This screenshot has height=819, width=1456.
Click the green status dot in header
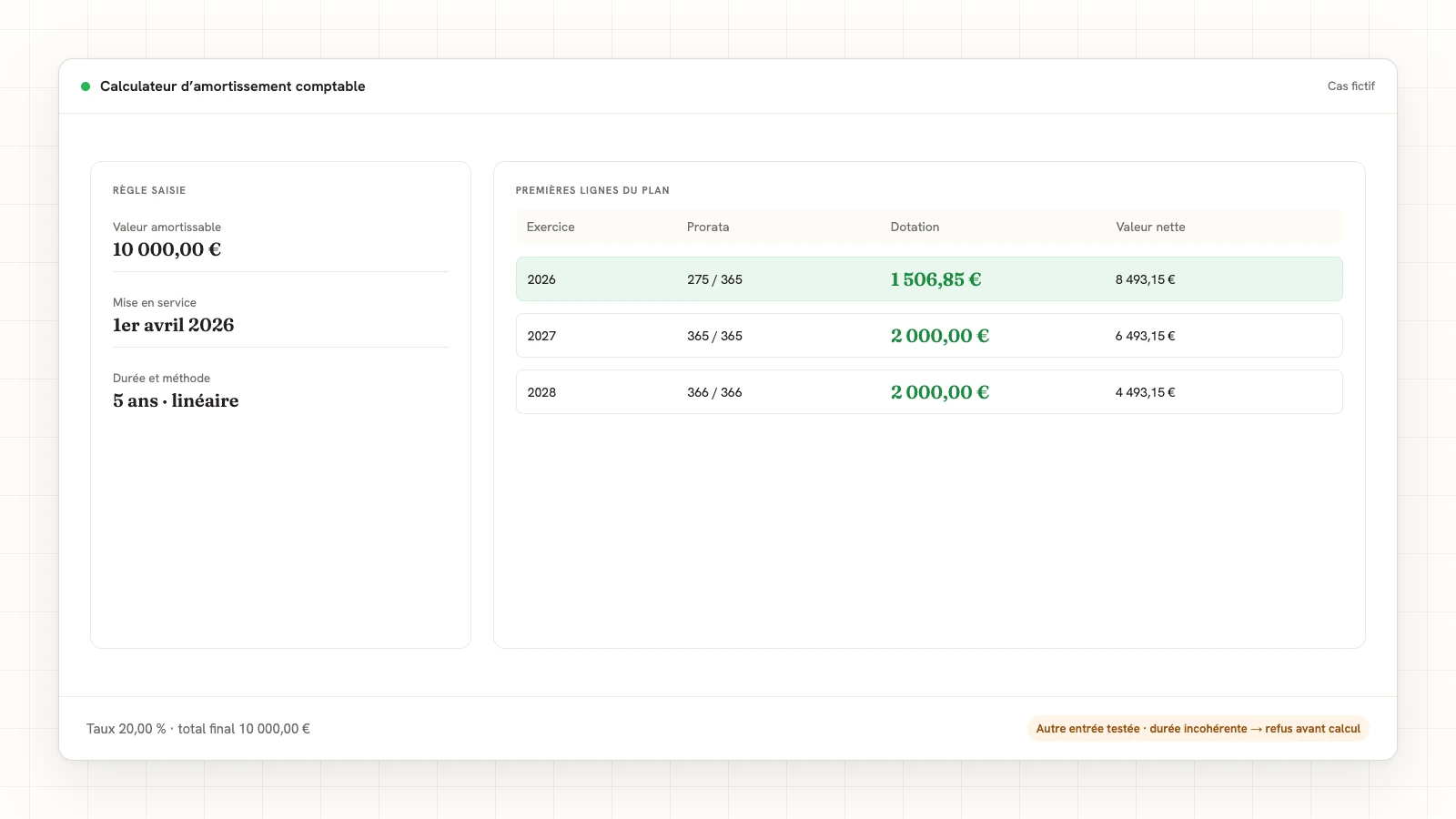tap(86, 86)
